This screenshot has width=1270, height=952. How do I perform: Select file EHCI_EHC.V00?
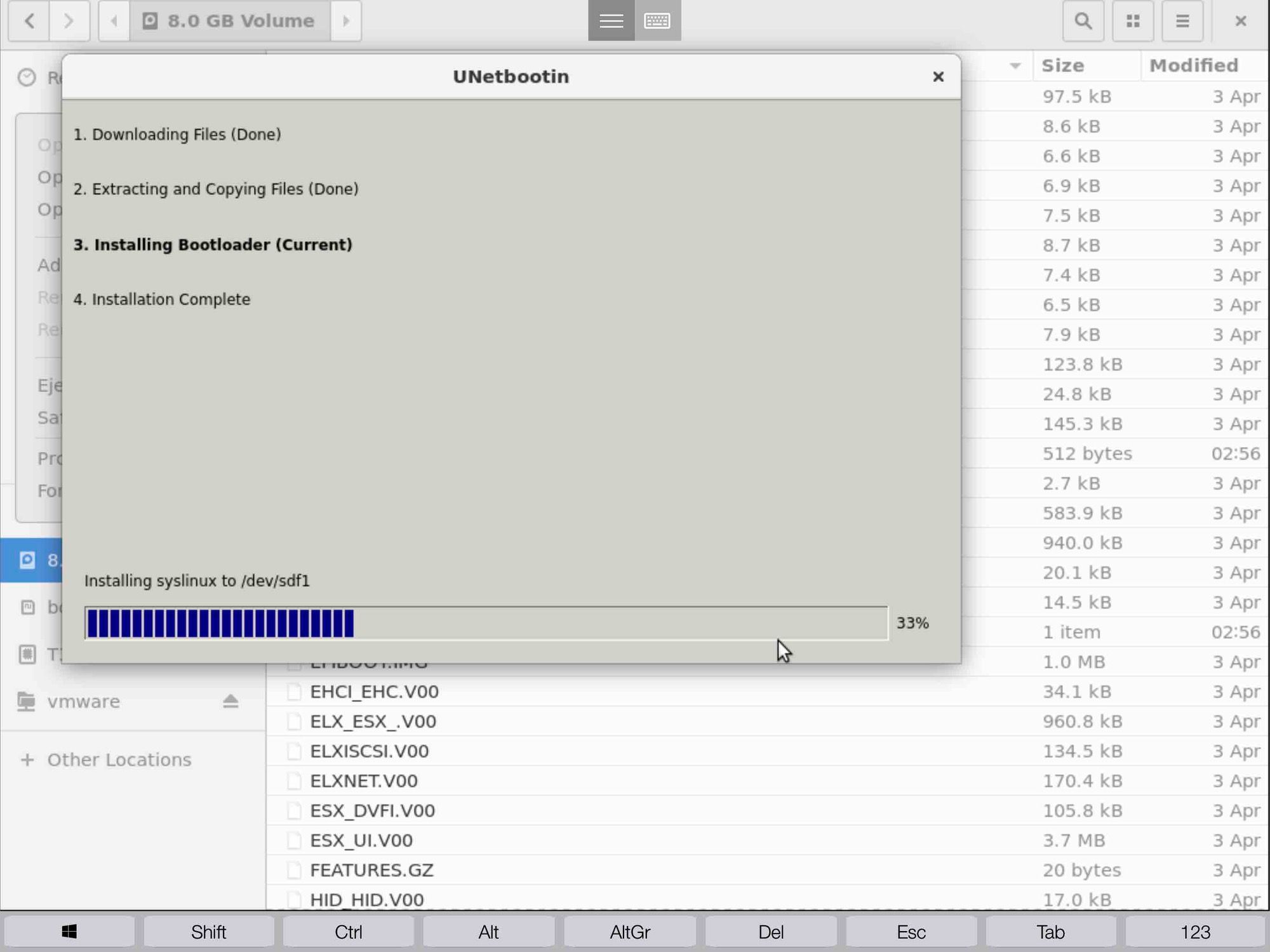374,692
